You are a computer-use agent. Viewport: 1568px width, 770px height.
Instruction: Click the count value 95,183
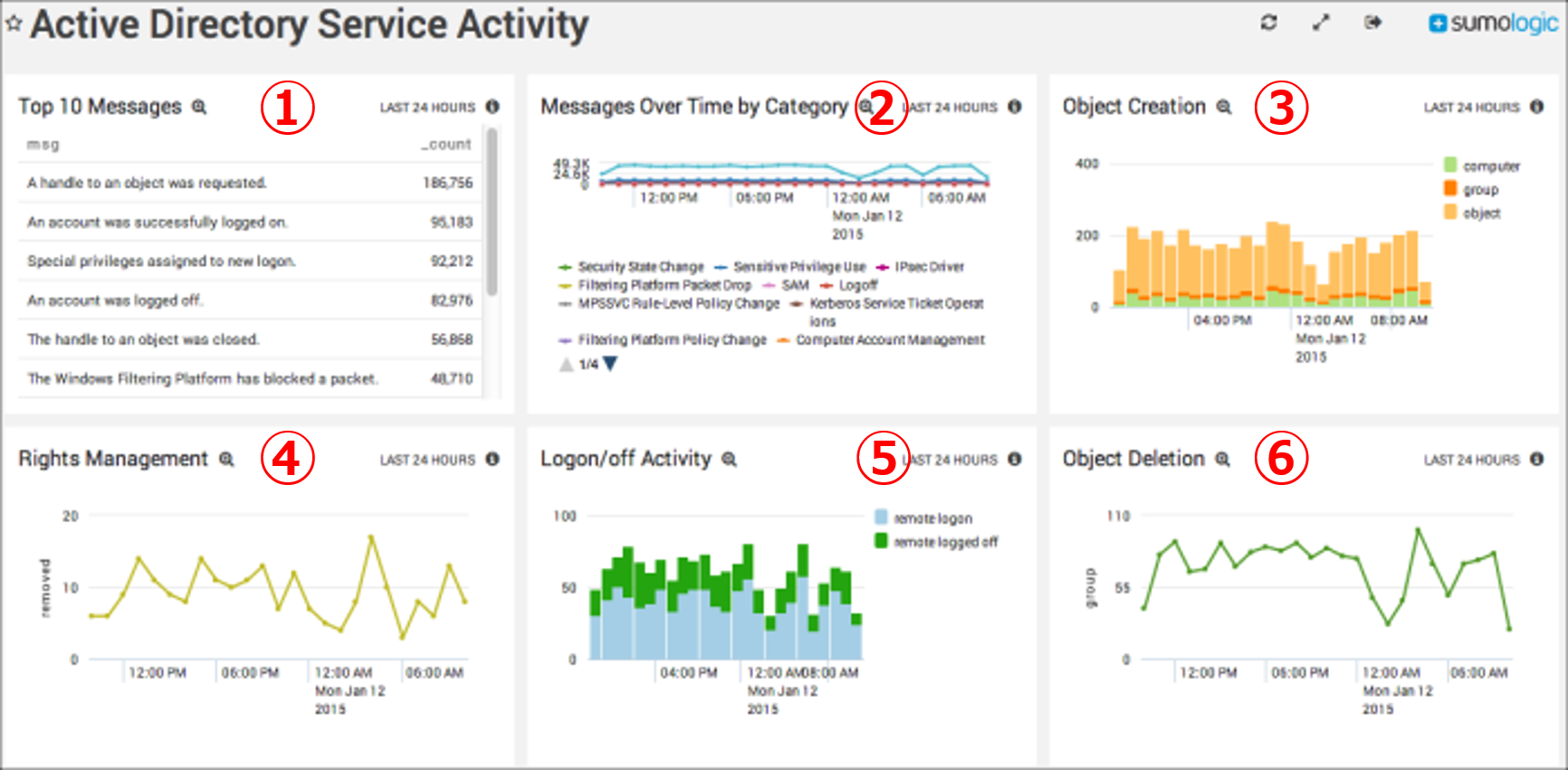pos(452,222)
